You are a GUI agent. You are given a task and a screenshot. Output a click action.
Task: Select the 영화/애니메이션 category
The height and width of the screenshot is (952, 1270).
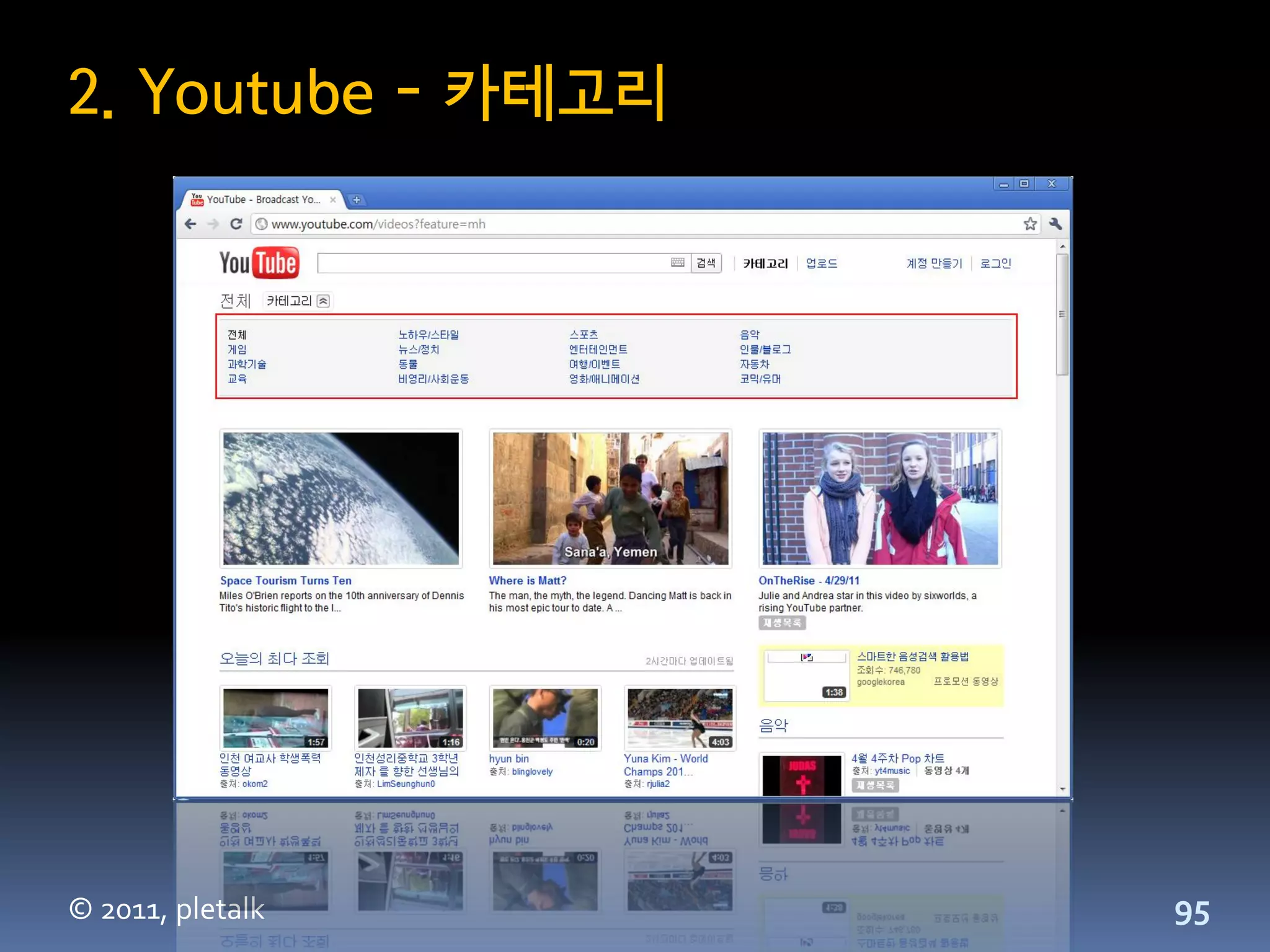click(x=604, y=379)
